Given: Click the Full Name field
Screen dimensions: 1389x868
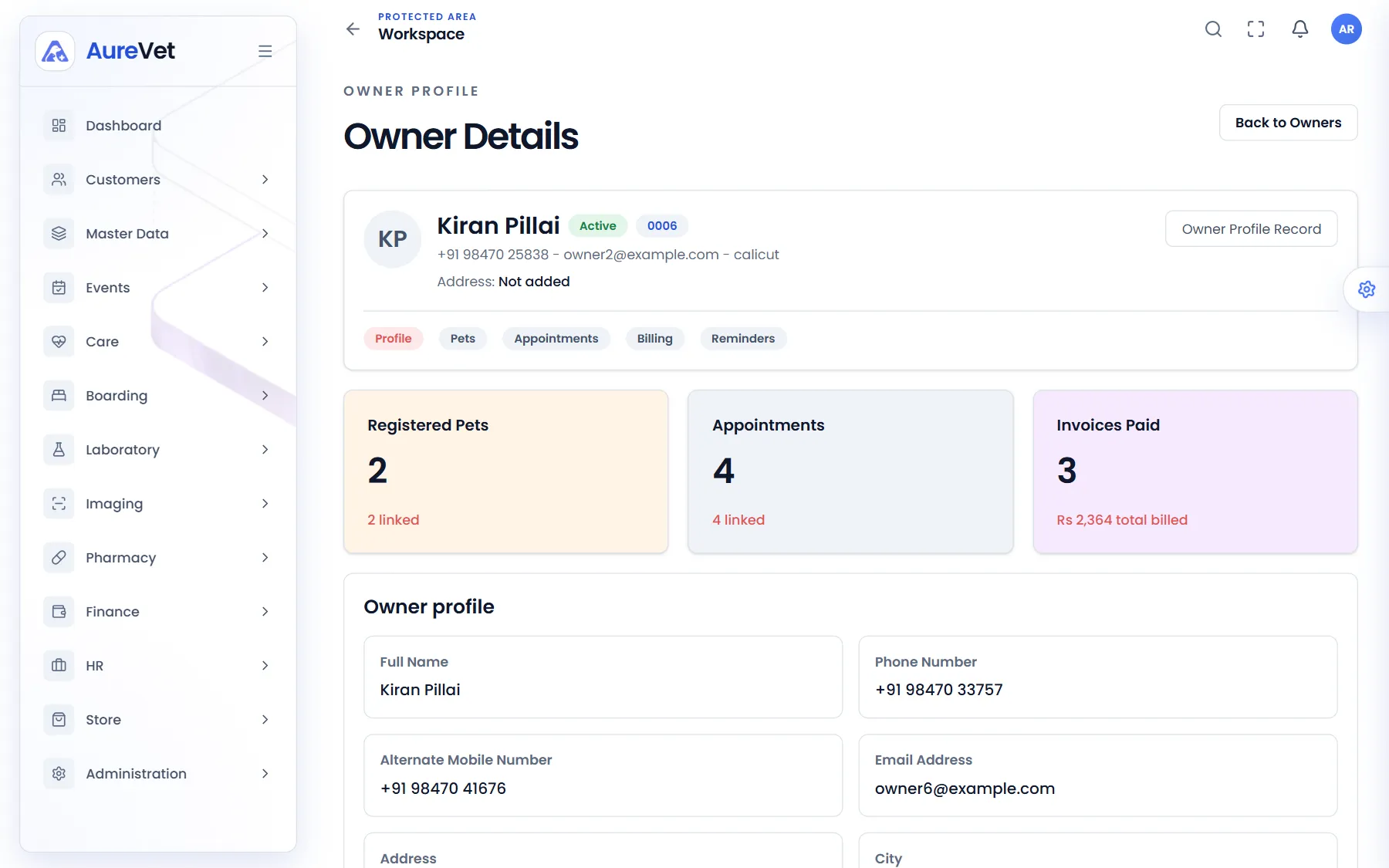Looking at the screenshot, I should (x=603, y=677).
